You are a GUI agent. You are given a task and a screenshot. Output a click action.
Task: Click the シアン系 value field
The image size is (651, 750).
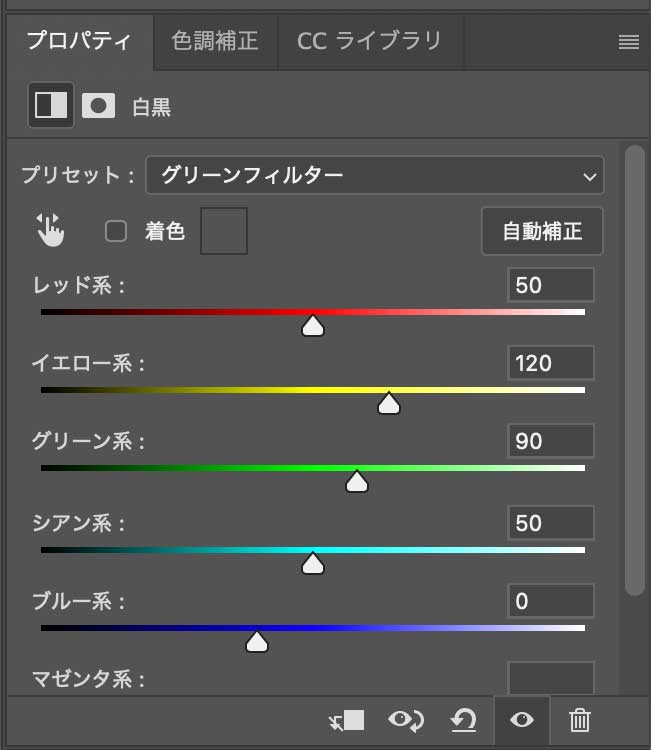point(551,523)
